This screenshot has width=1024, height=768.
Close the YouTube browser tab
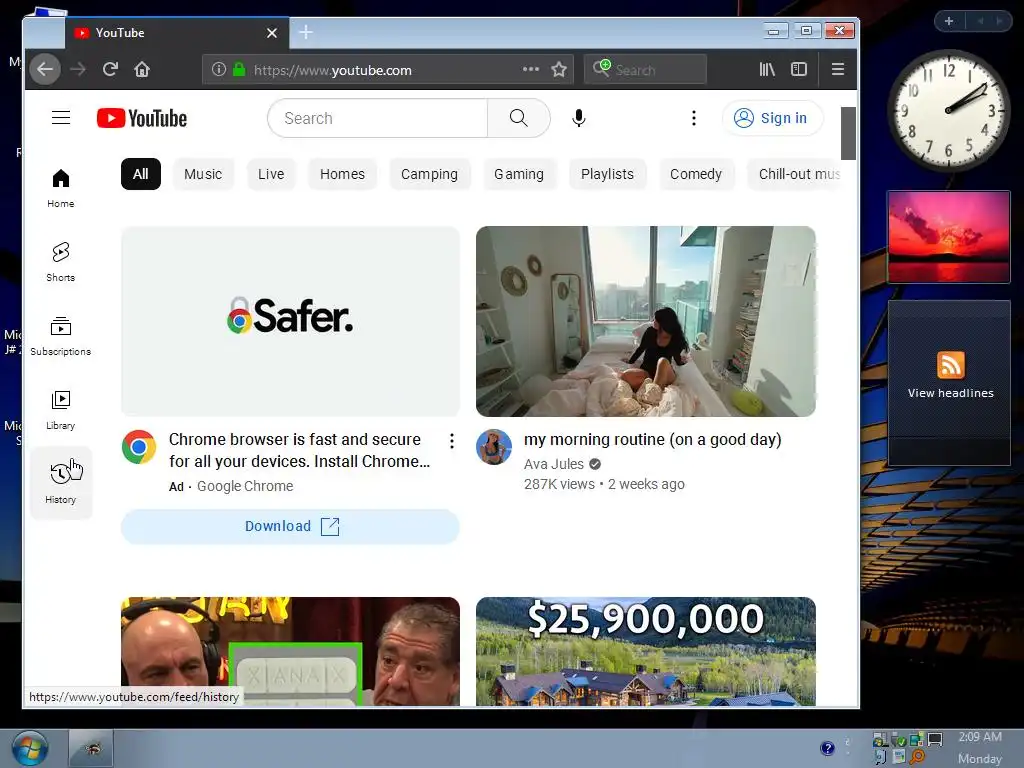tap(272, 33)
